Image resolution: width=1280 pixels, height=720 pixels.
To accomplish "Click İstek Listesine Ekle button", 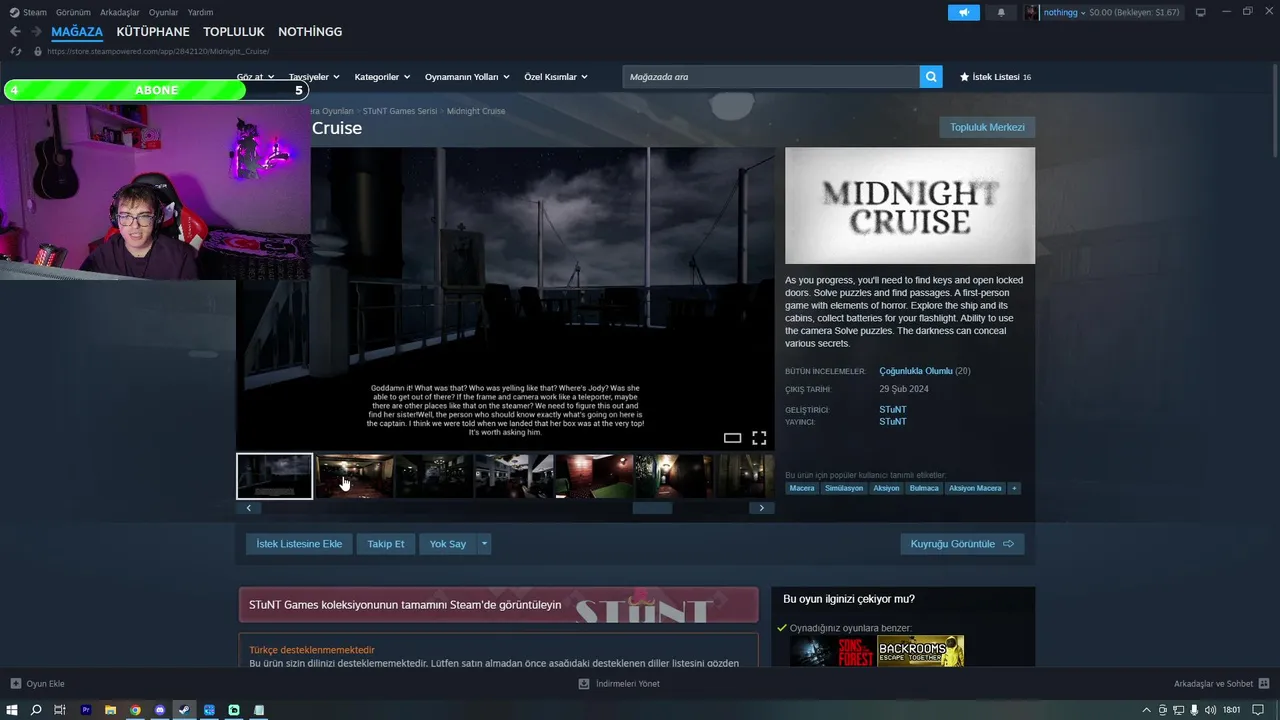I will pyautogui.click(x=299, y=544).
